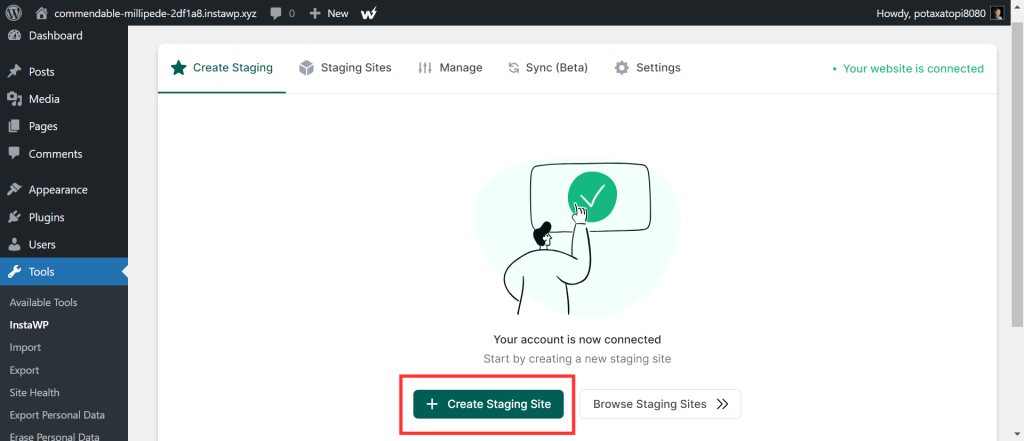Click the scrollbar down arrow

pos(1017,434)
